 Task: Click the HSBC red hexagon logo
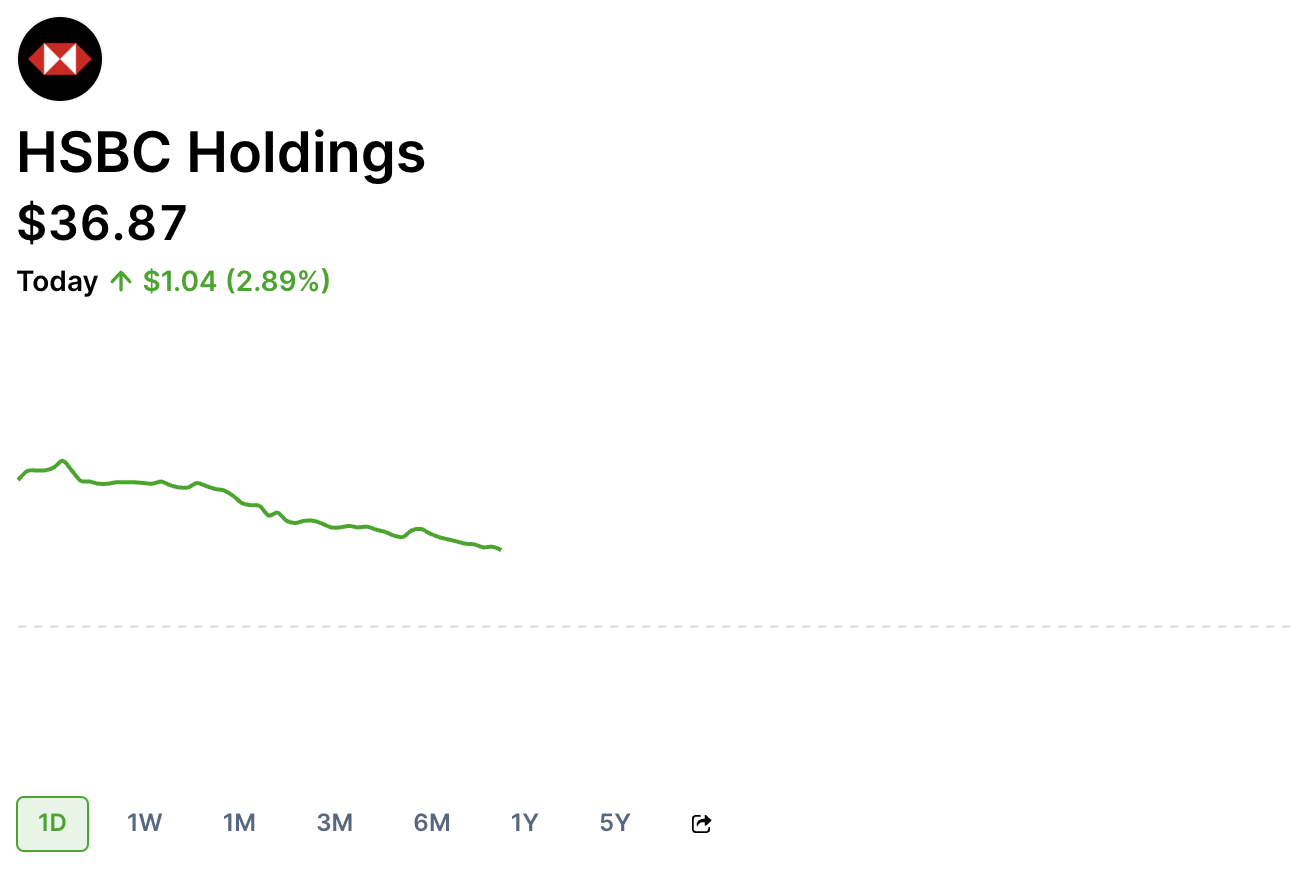coord(60,59)
